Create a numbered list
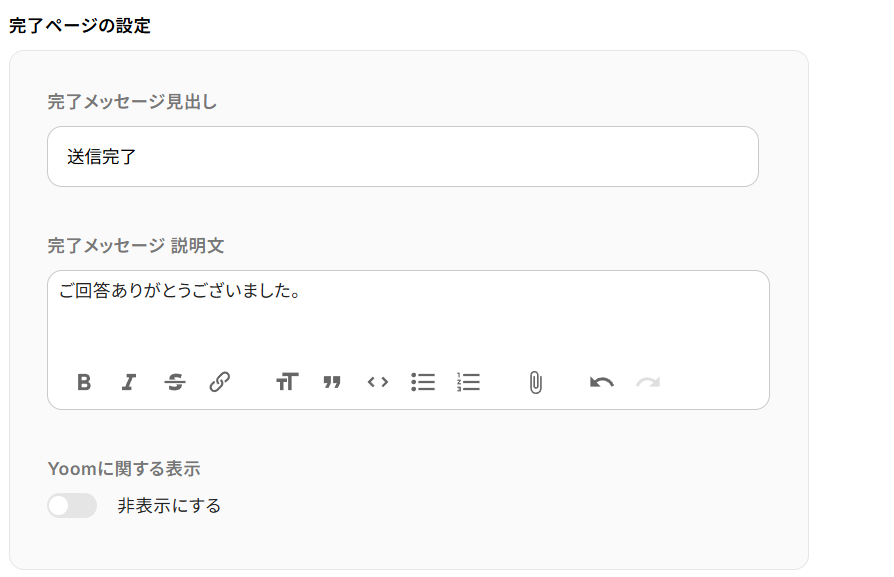This screenshot has height=577, width=894. pos(468,382)
